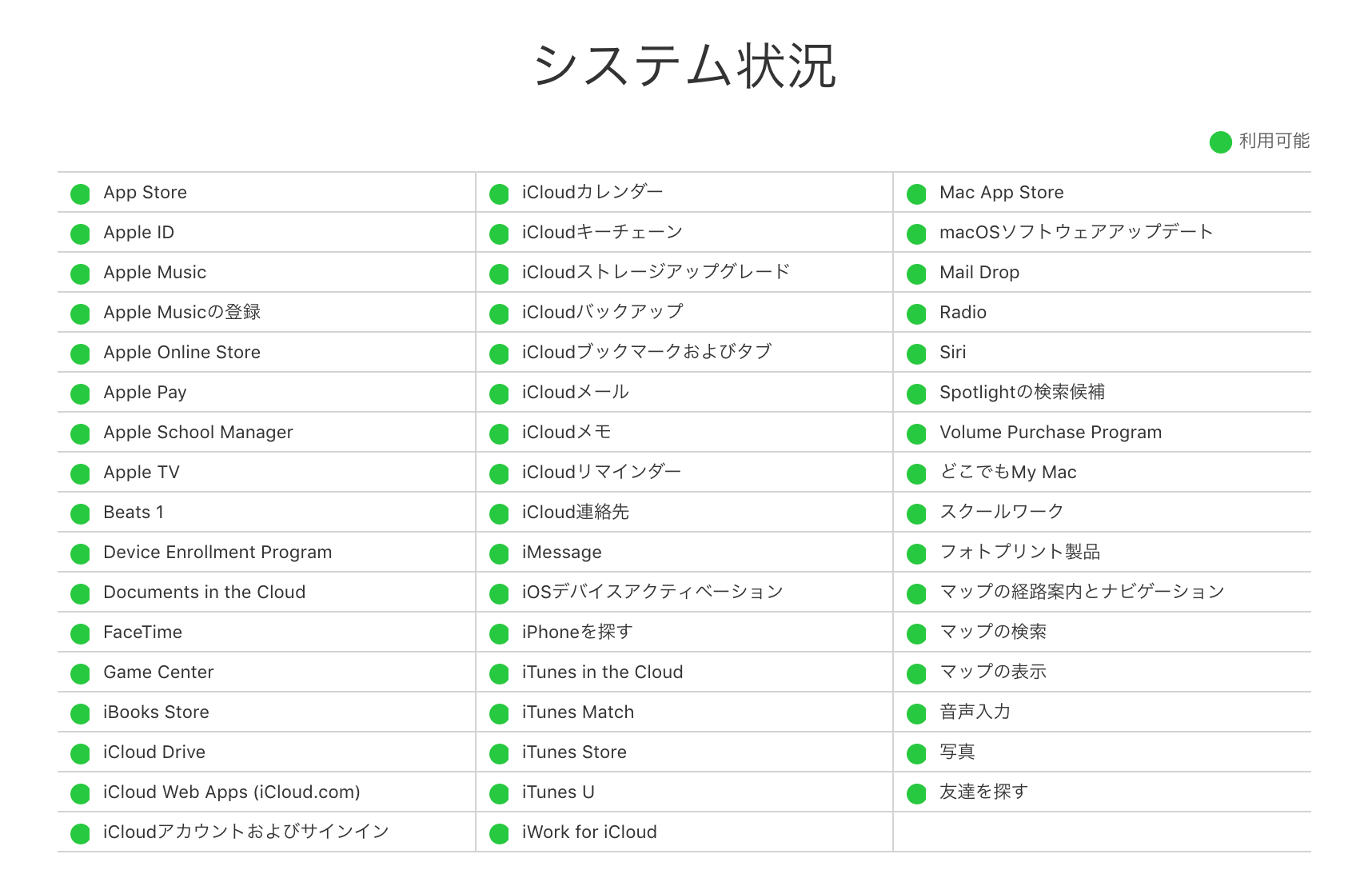
Task: Click the green dot beside FaceTime
Action: 80,633
